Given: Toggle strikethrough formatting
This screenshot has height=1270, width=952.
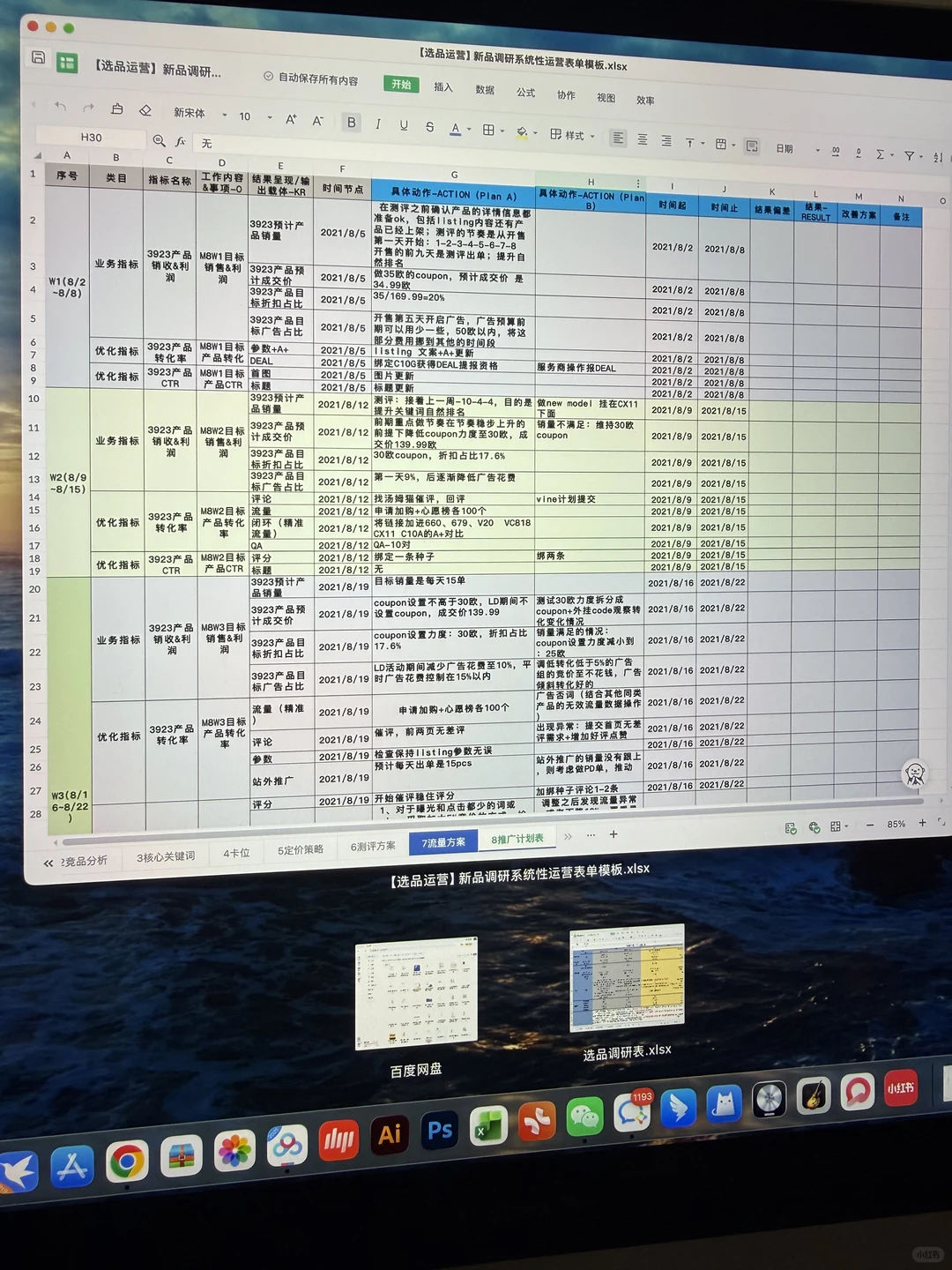Looking at the screenshot, I should click(x=429, y=126).
